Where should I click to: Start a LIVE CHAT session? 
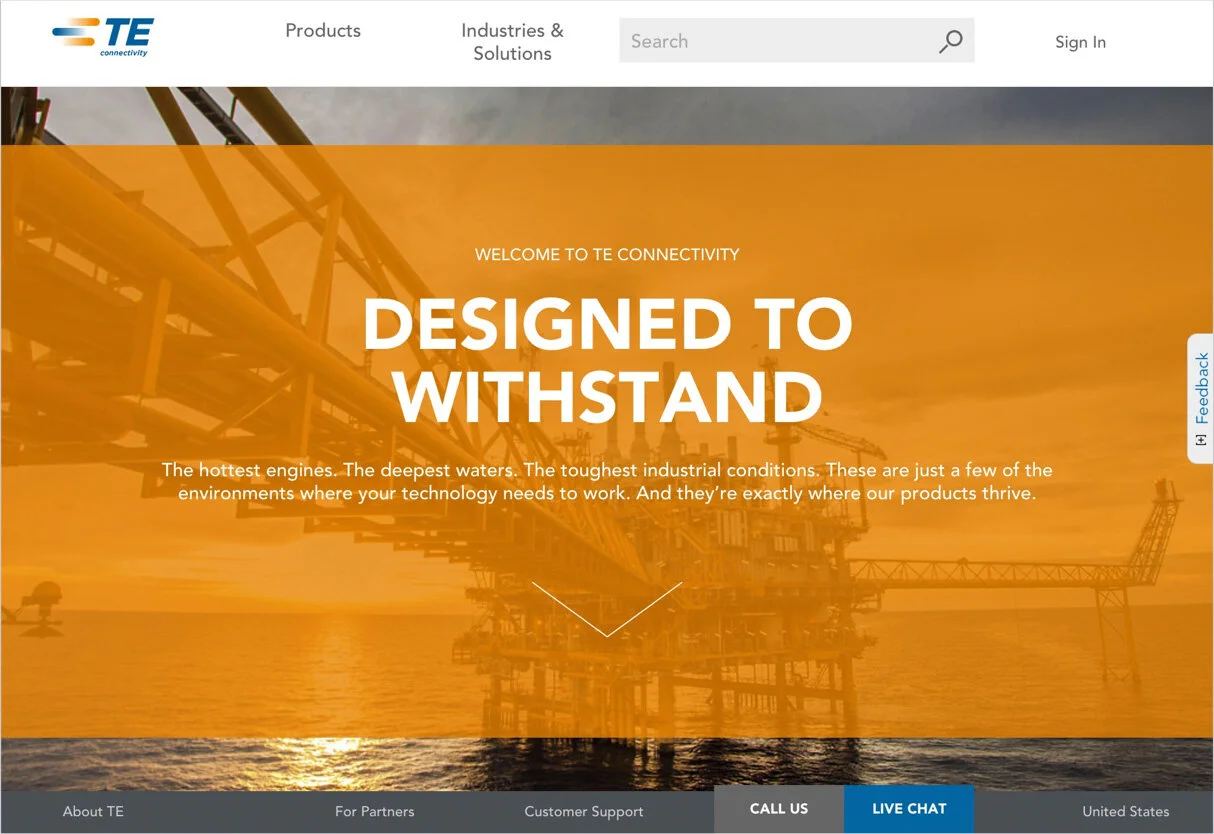click(x=909, y=809)
